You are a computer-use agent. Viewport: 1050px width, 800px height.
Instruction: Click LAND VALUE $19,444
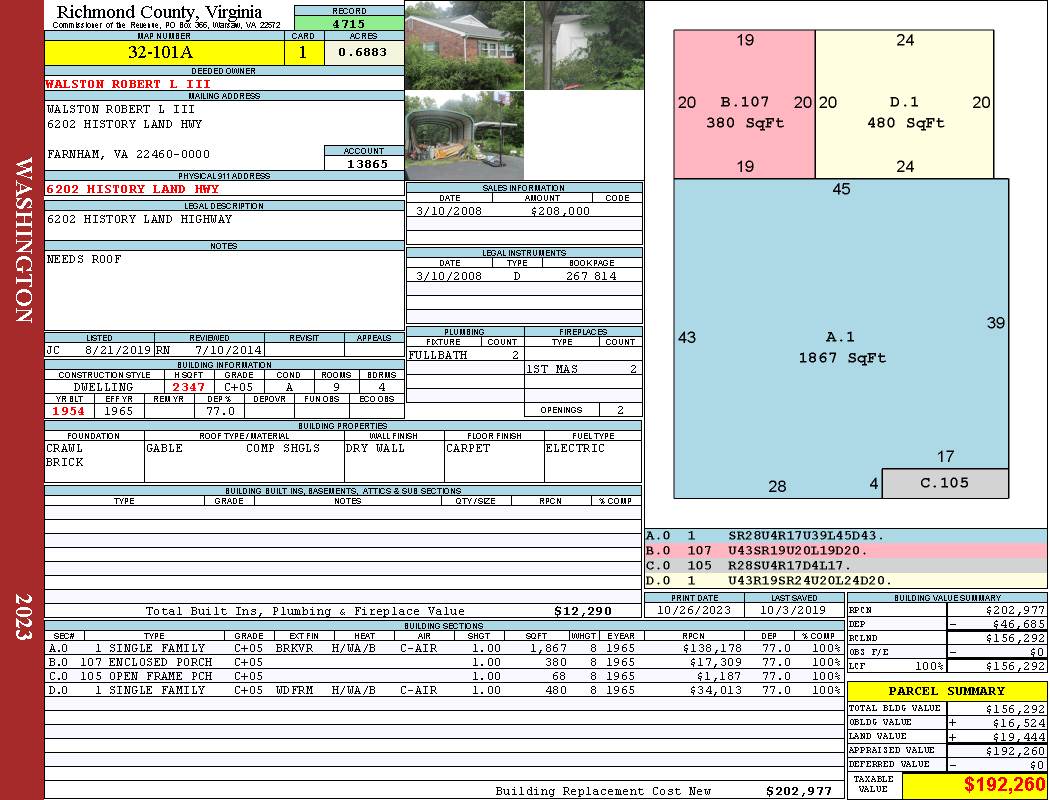coord(1019,737)
